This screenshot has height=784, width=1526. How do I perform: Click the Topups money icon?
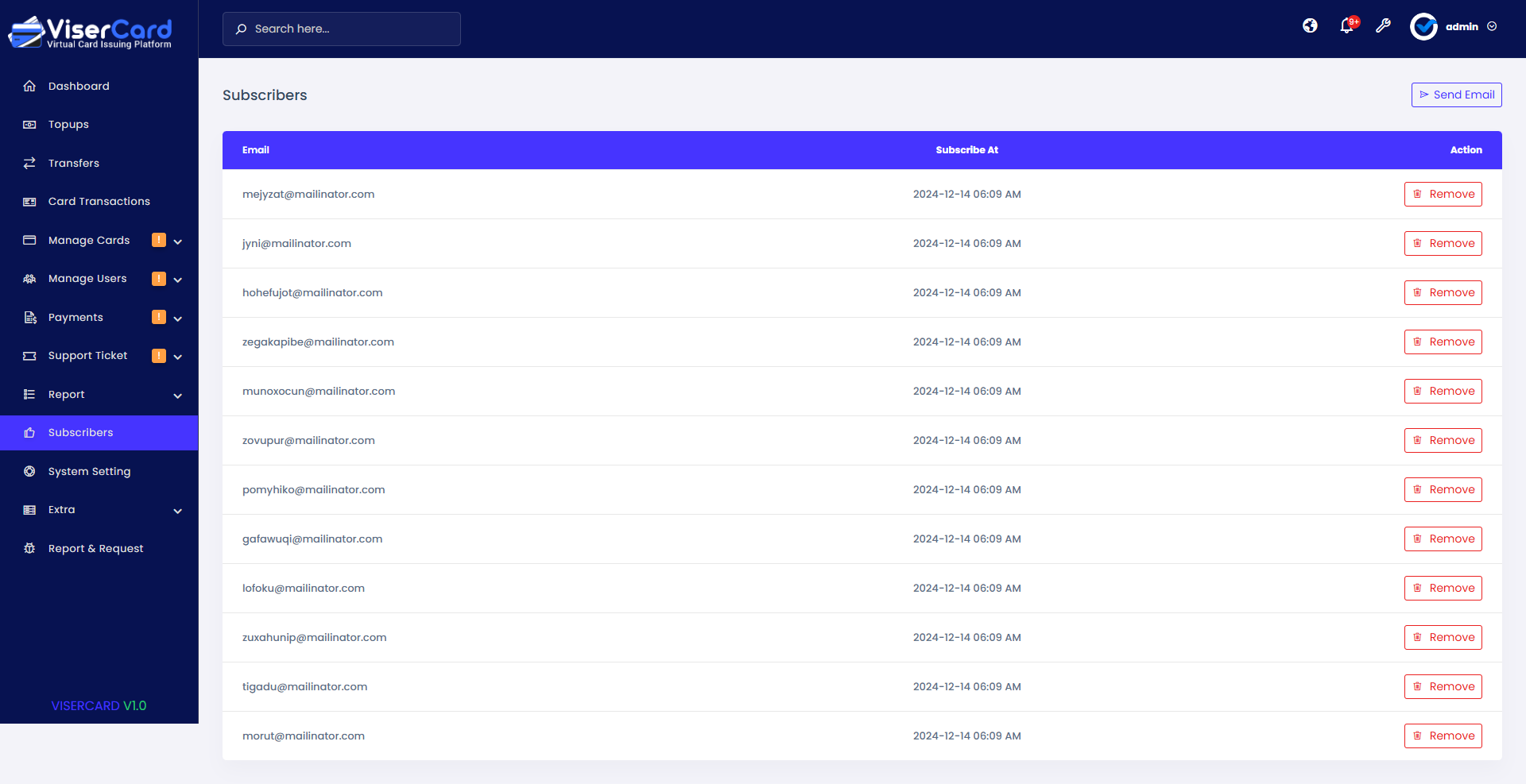[29, 125]
